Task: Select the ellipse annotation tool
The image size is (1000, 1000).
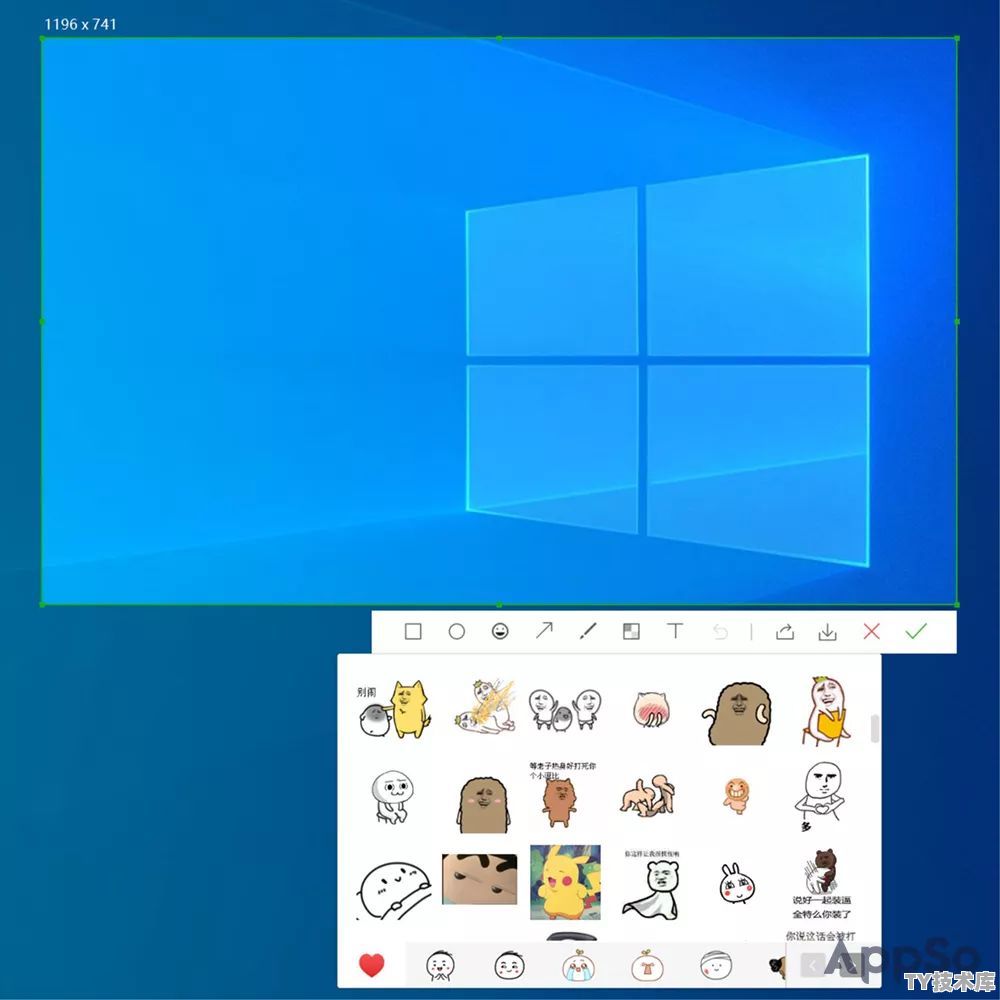Action: tap(457, 631)
